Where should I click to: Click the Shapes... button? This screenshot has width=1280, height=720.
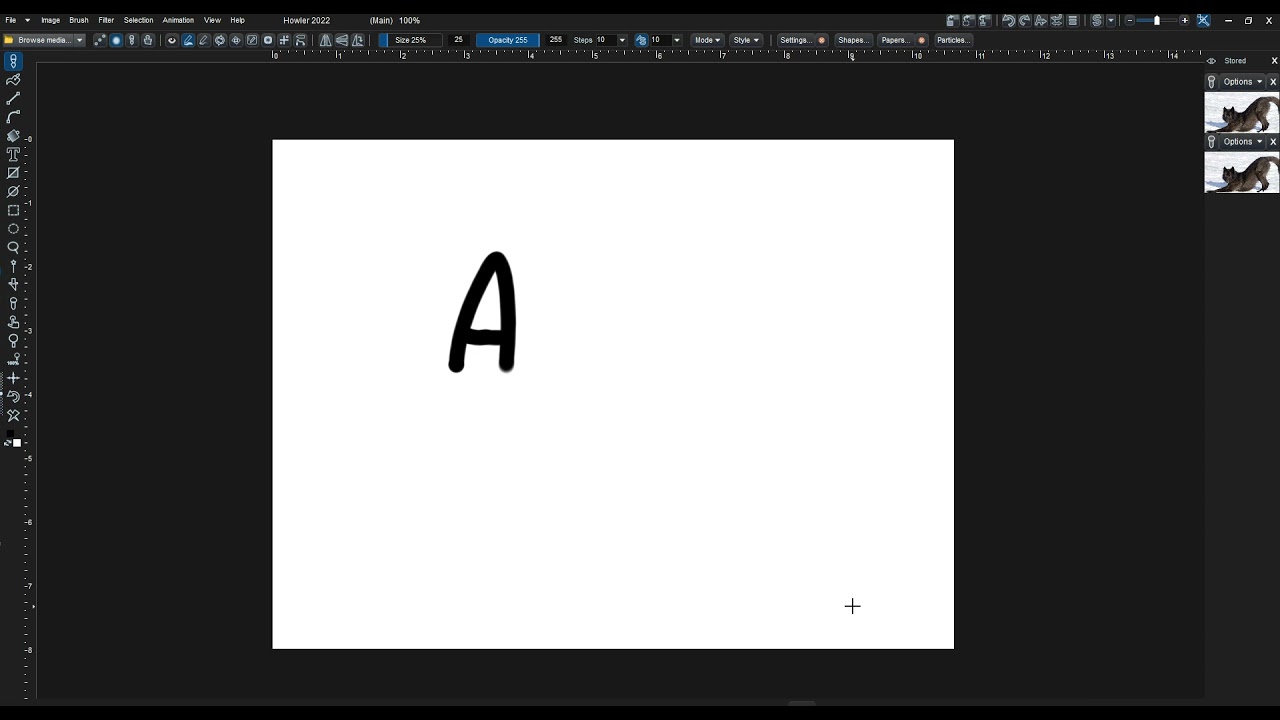click(853, 40)
